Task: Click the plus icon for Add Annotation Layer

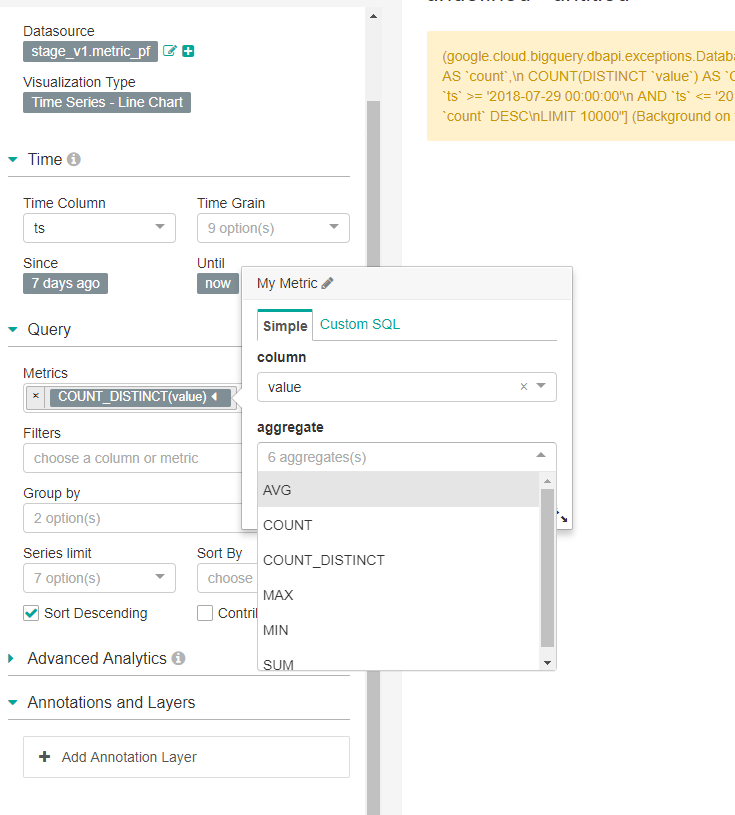Action: click(x=45, y=756)
